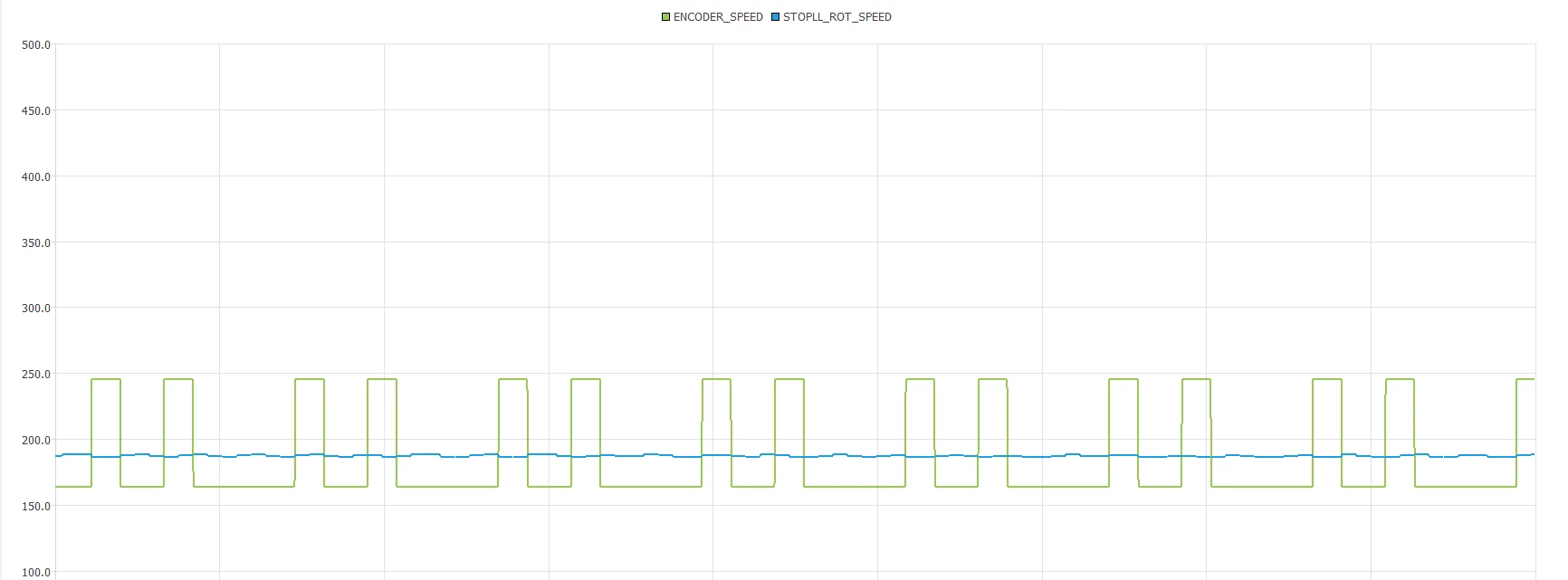The height and width of the screenshot is (580, 1568).
Task: Select the 150.0 y-axis label
Action: click(36, 507)
